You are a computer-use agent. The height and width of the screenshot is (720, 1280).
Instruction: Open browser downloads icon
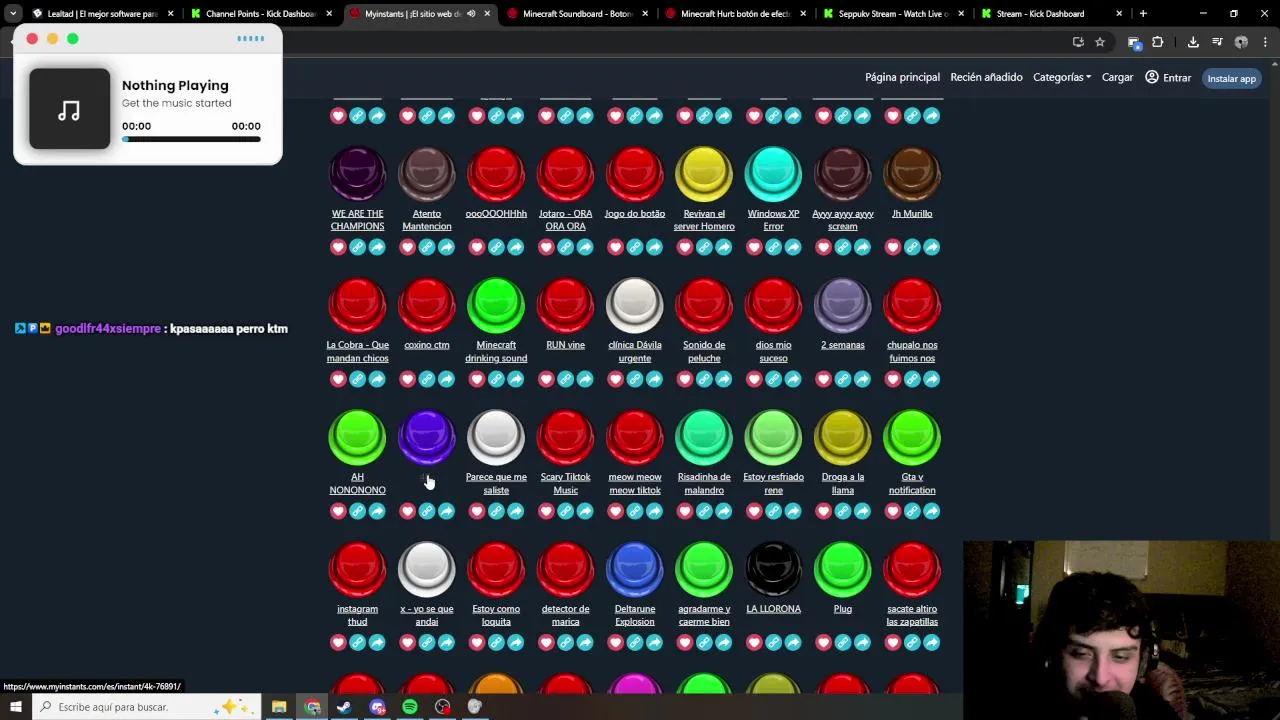pos(1193,42)
